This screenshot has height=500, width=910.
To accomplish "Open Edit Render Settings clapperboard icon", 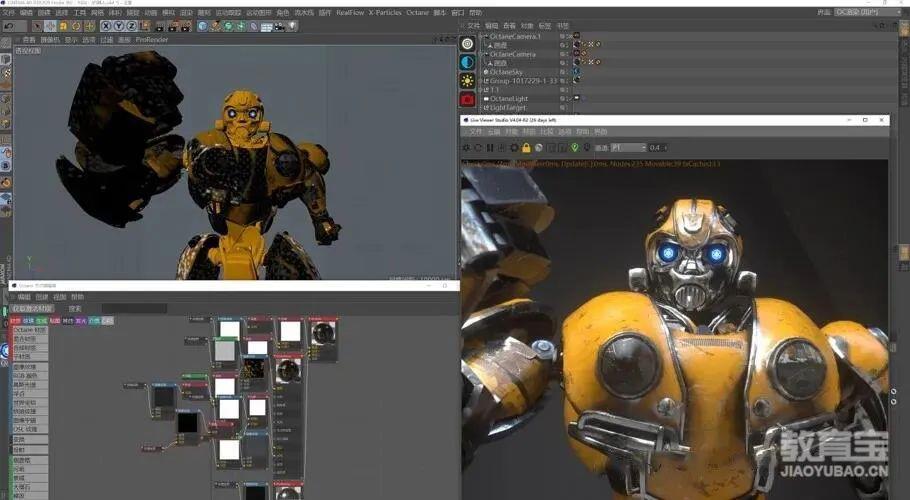I will click(x=186, y=26).
